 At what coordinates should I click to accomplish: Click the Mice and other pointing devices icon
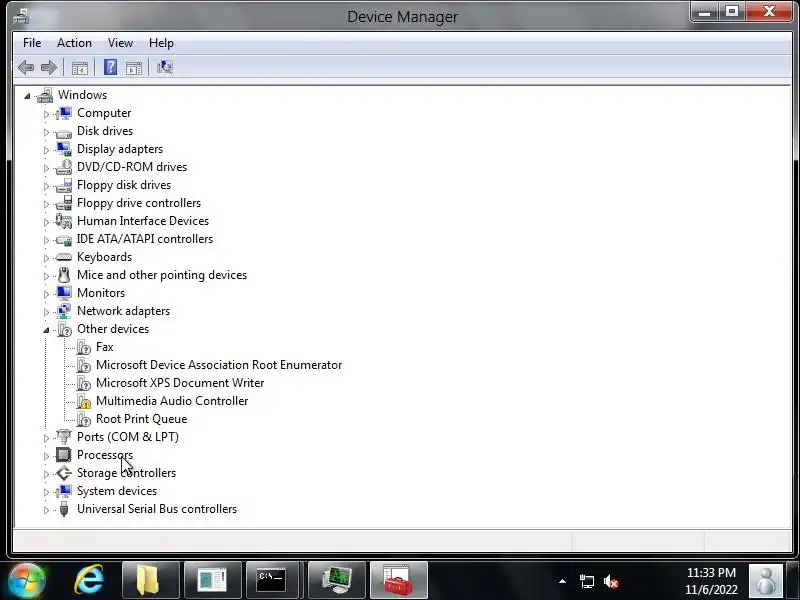coord(64,275)
